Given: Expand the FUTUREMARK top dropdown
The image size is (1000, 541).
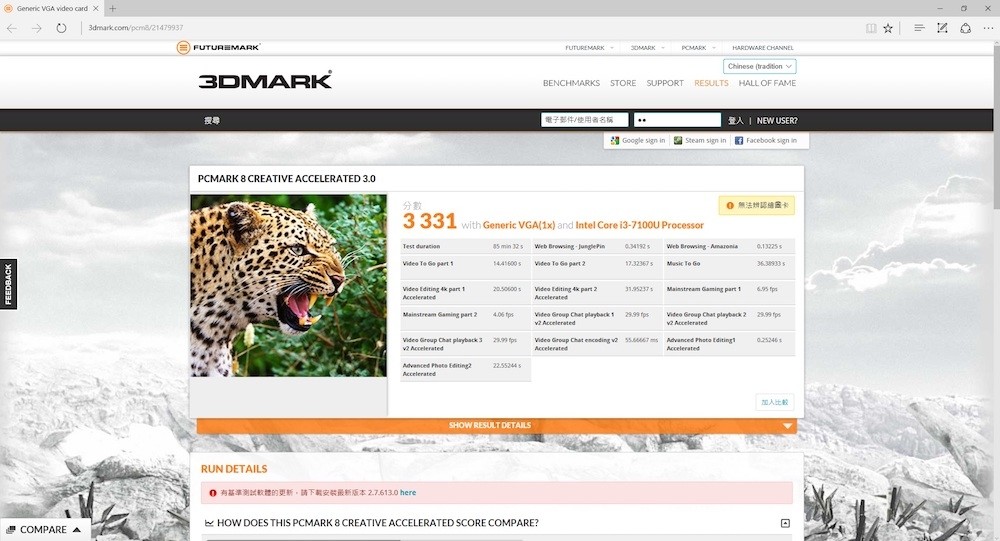Looking at the screenshot, I should pos(589,48).
